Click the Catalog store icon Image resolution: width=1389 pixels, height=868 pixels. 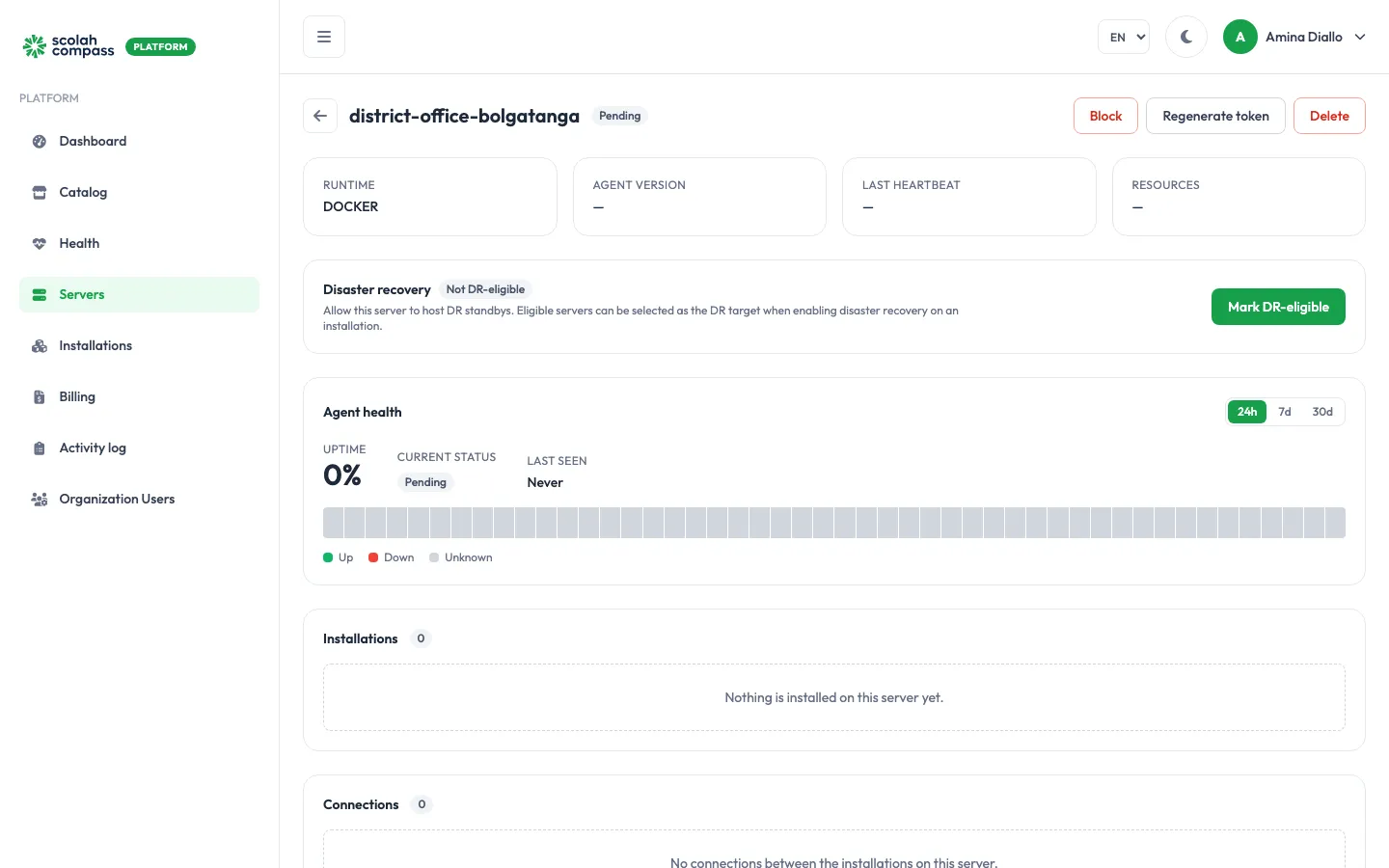tap(40, 192)
